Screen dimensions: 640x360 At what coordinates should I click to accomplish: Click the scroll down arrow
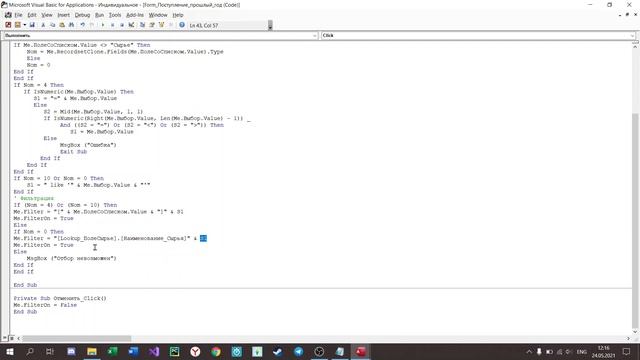635,331
